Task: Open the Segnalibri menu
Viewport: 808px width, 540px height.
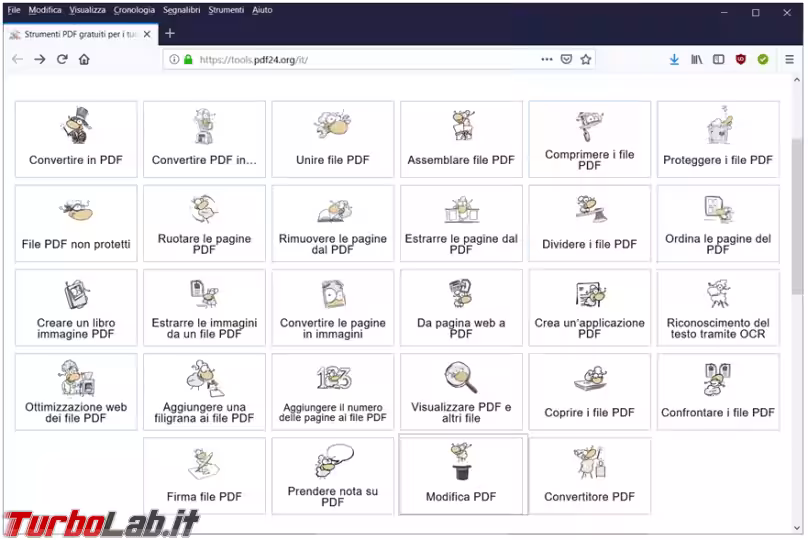Action: [x=181, y=10]
